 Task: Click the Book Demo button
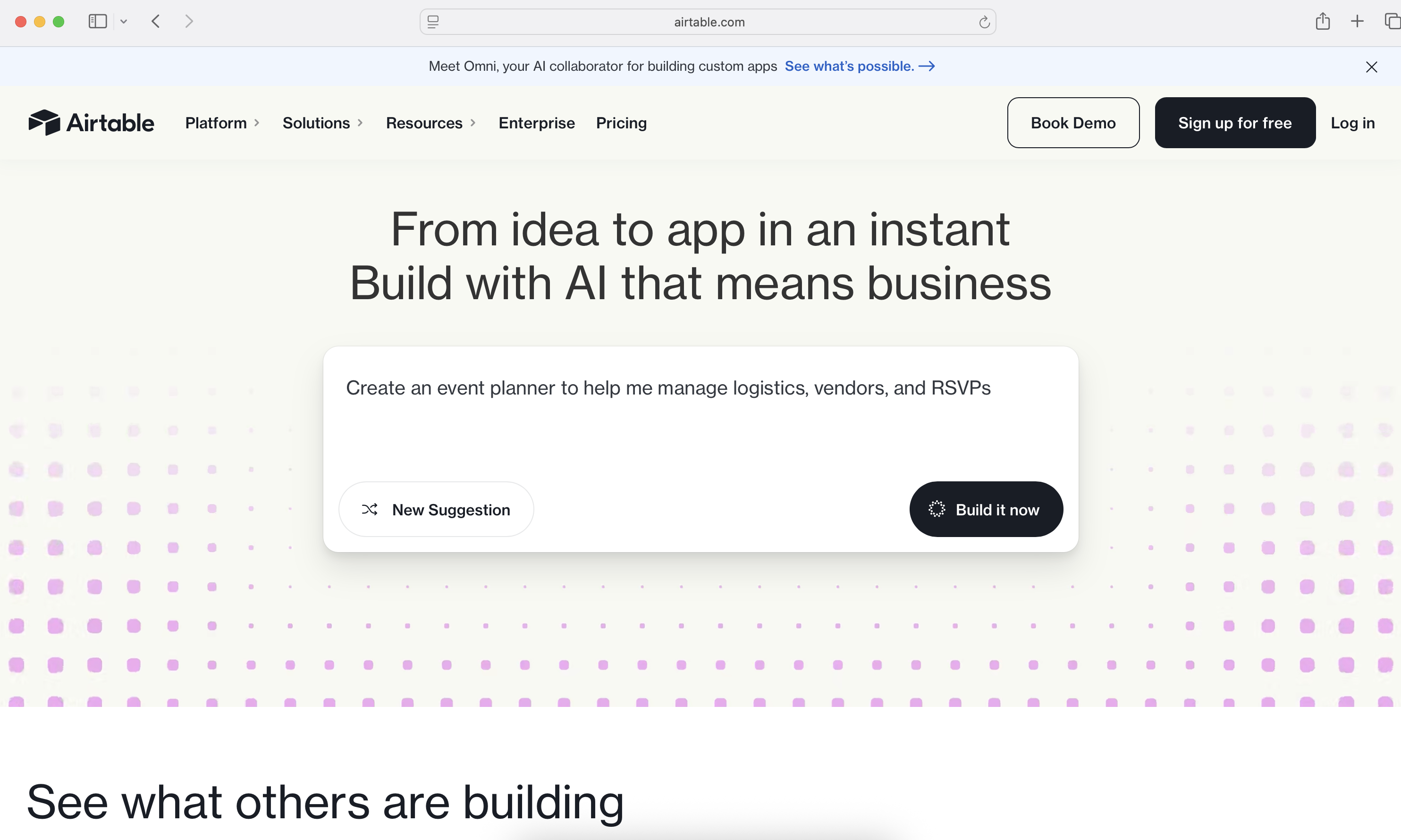click(x=1072, y=123)
